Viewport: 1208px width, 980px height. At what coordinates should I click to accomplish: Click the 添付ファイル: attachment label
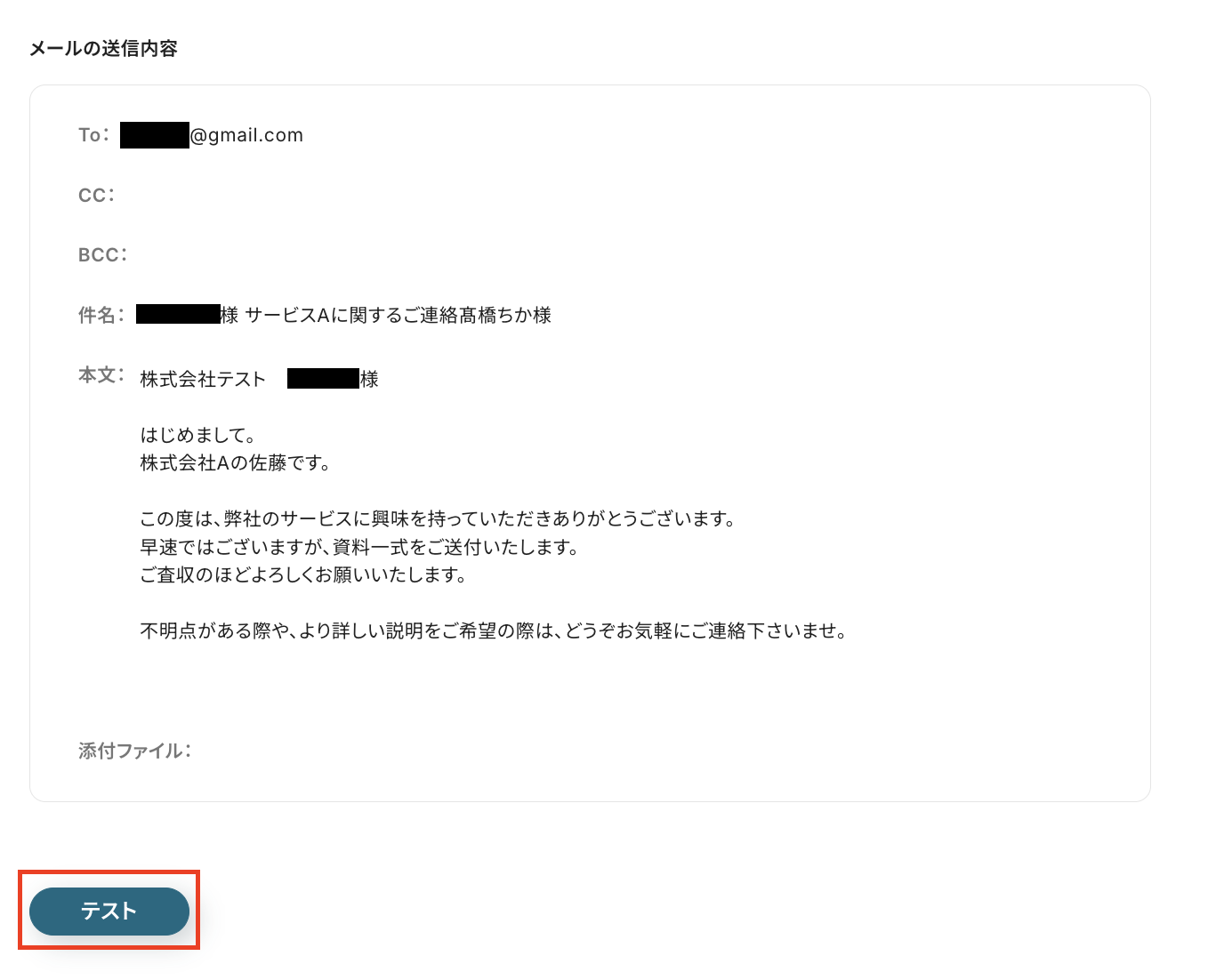coord(135,751)
